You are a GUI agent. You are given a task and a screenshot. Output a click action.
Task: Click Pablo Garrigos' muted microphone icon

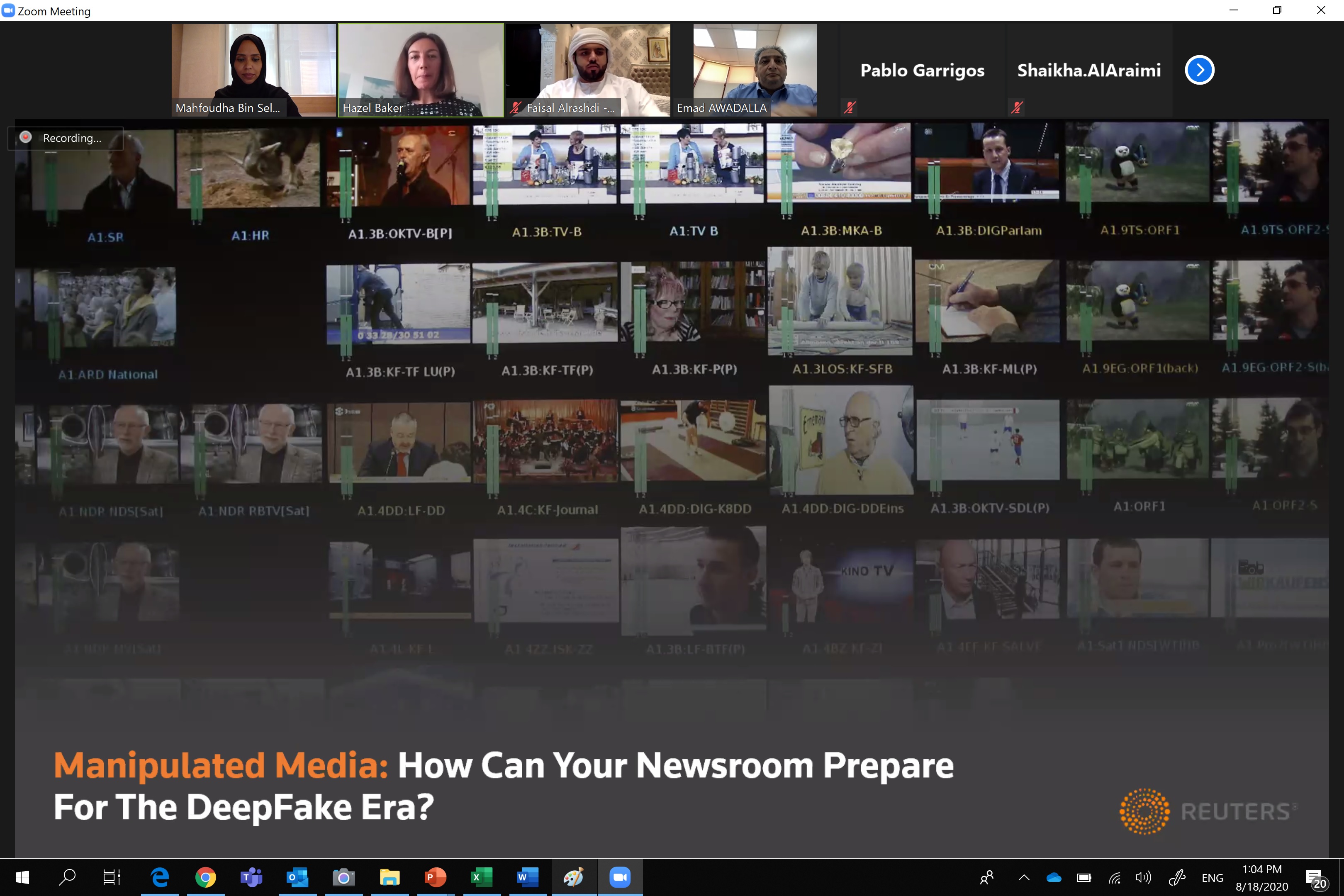pos(849,107)
